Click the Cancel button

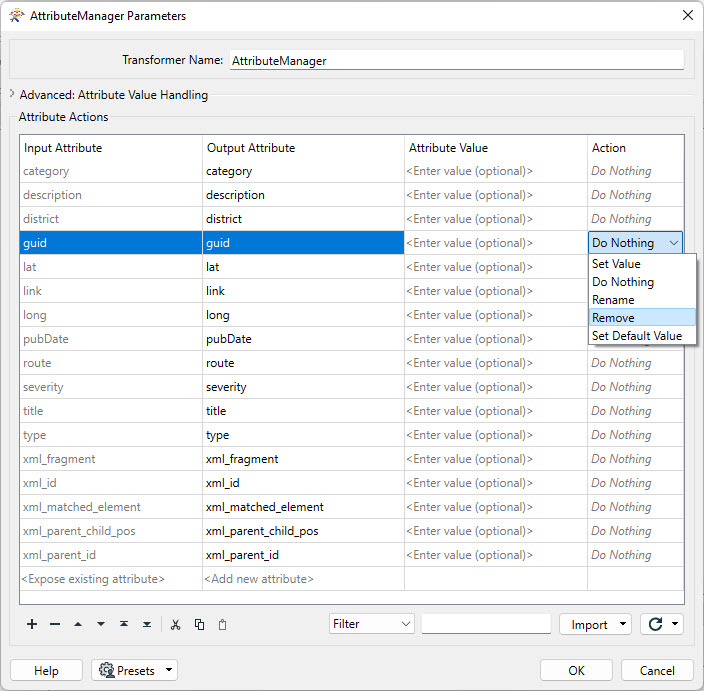(657, 670)
